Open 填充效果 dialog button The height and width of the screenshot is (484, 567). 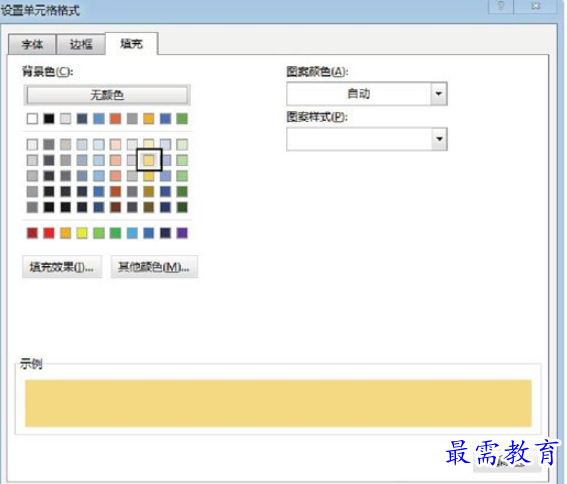point(62,267)
